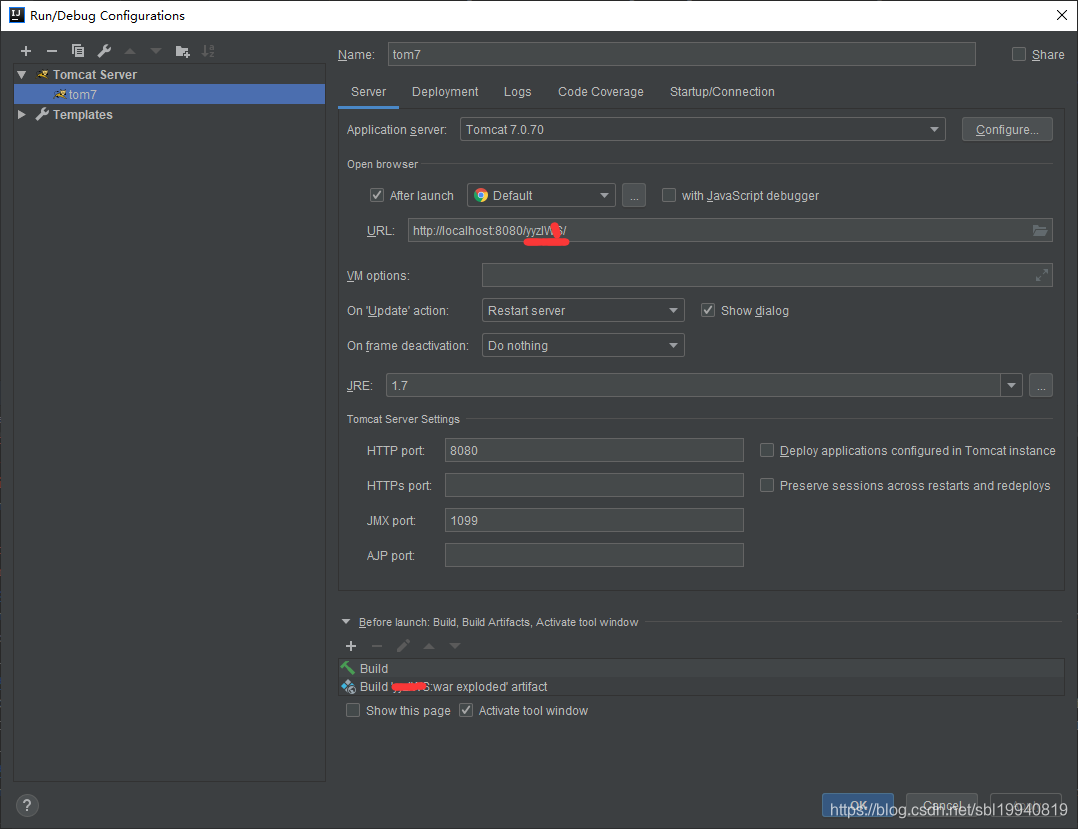1078x829 pixels.
Task: Add new configuration with plus icon
Action: click(x=26, y=51)
